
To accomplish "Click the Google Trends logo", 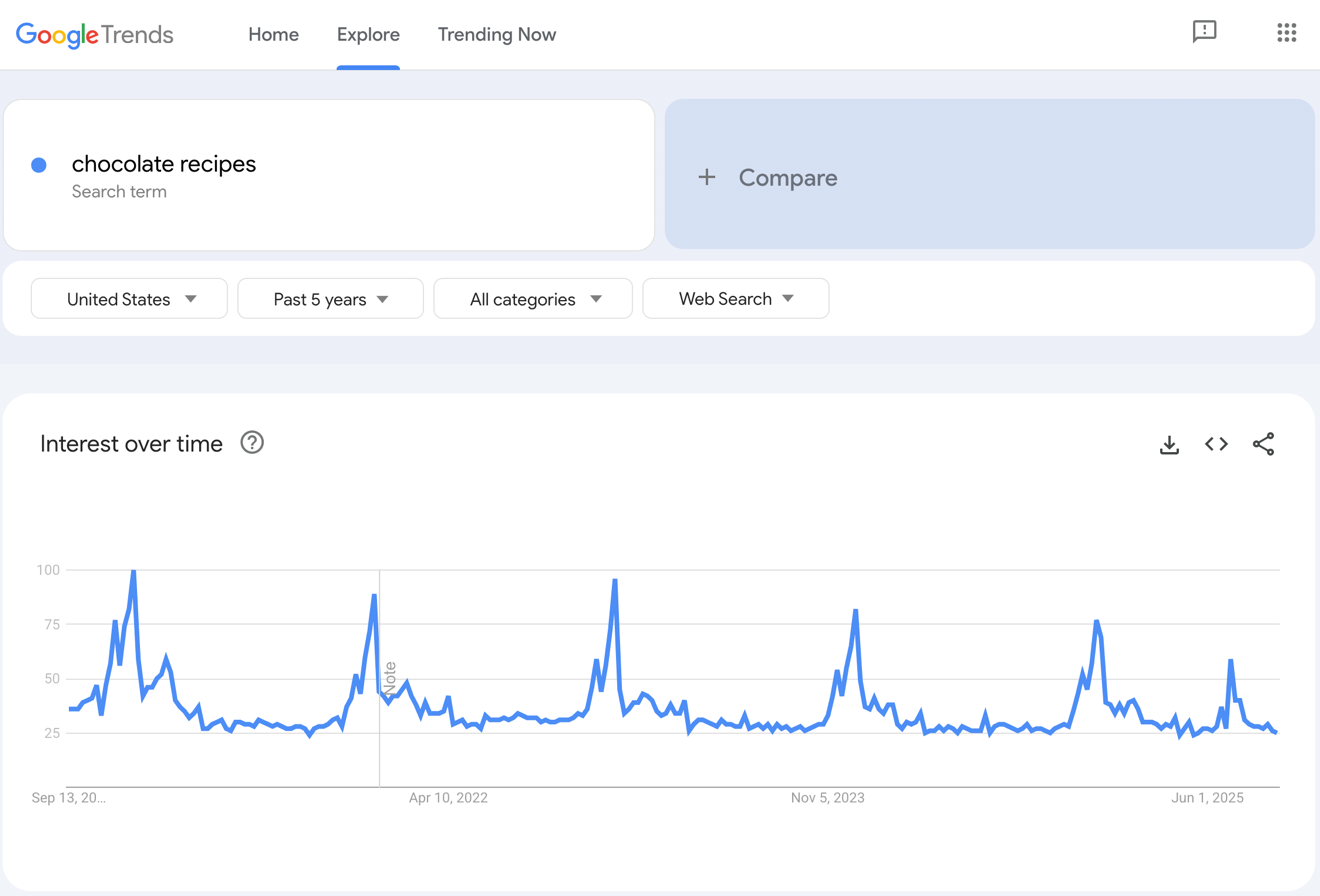I will point(95,35).
